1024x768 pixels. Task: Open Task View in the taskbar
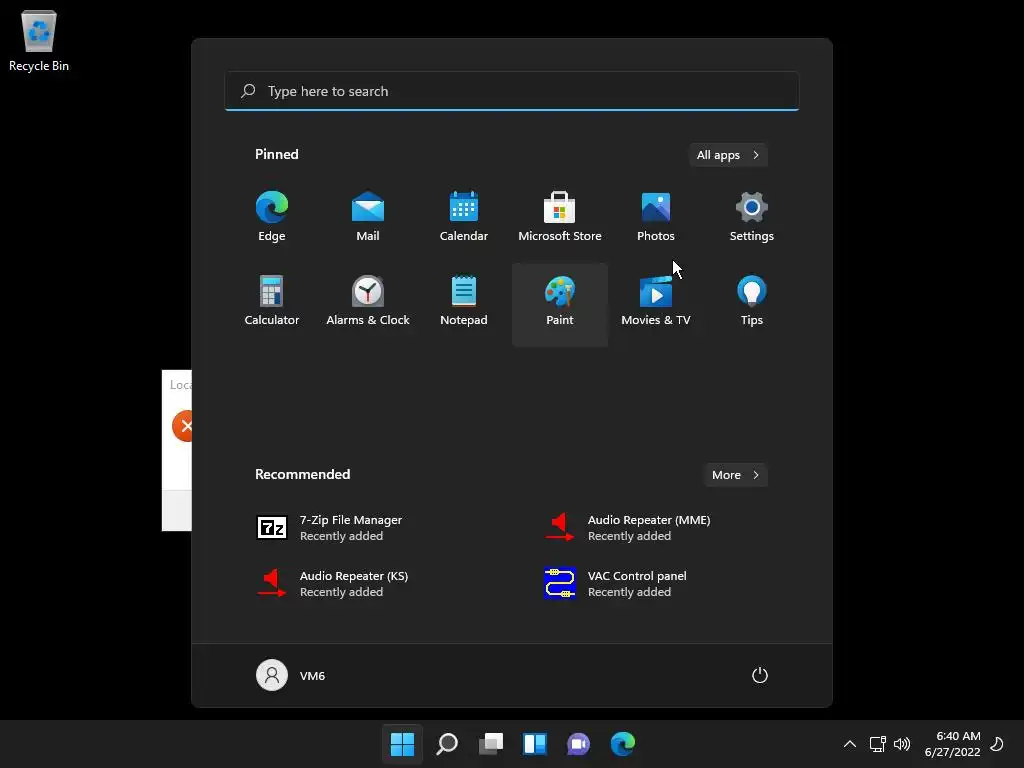(x=491, y=744)
